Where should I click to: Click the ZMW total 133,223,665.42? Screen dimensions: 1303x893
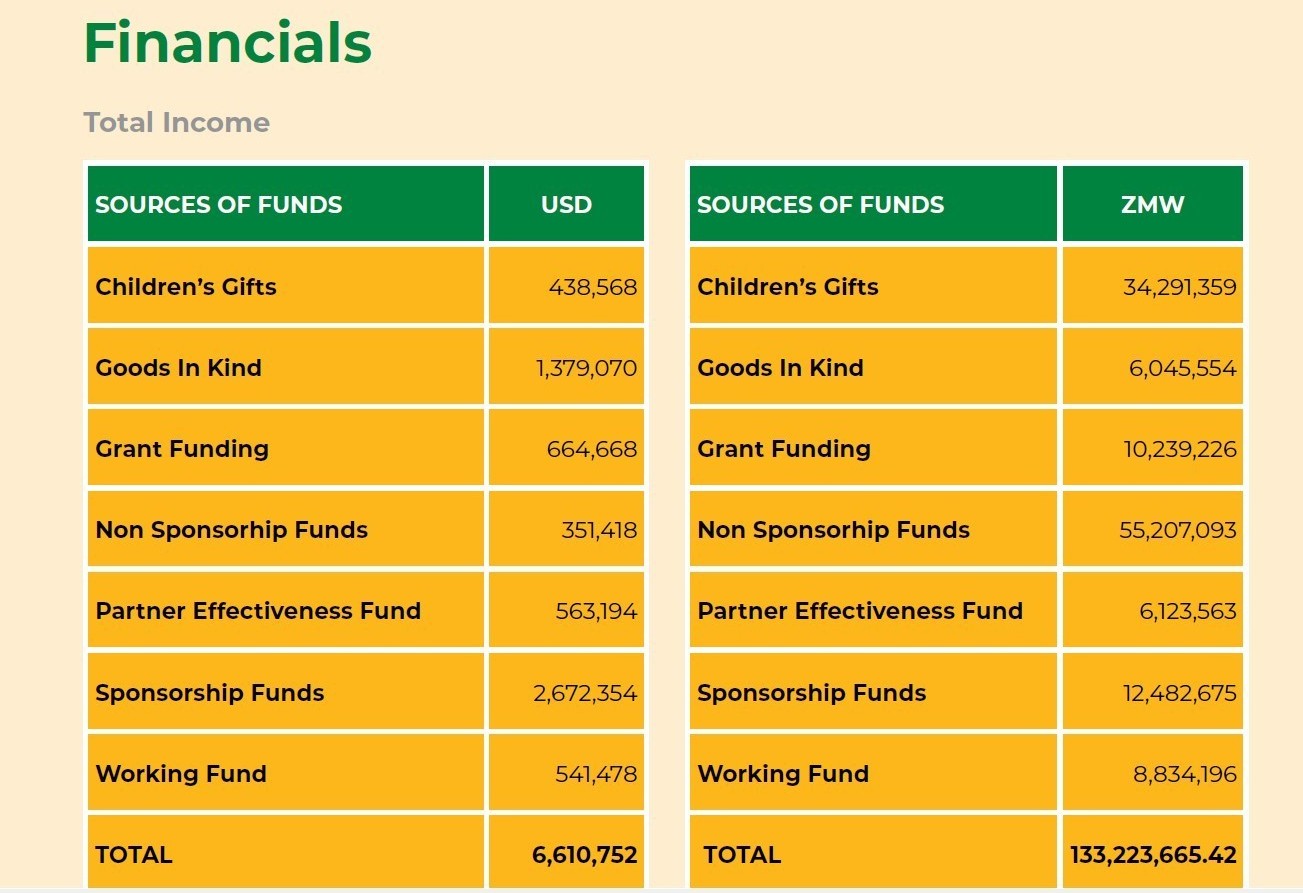[1153, 855]
